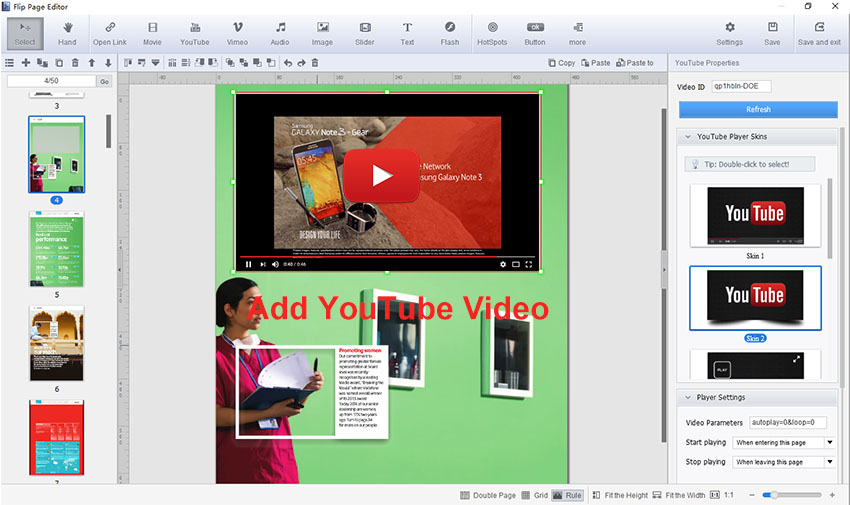Collapse the YouTube Player Skins section

point(688,137)
